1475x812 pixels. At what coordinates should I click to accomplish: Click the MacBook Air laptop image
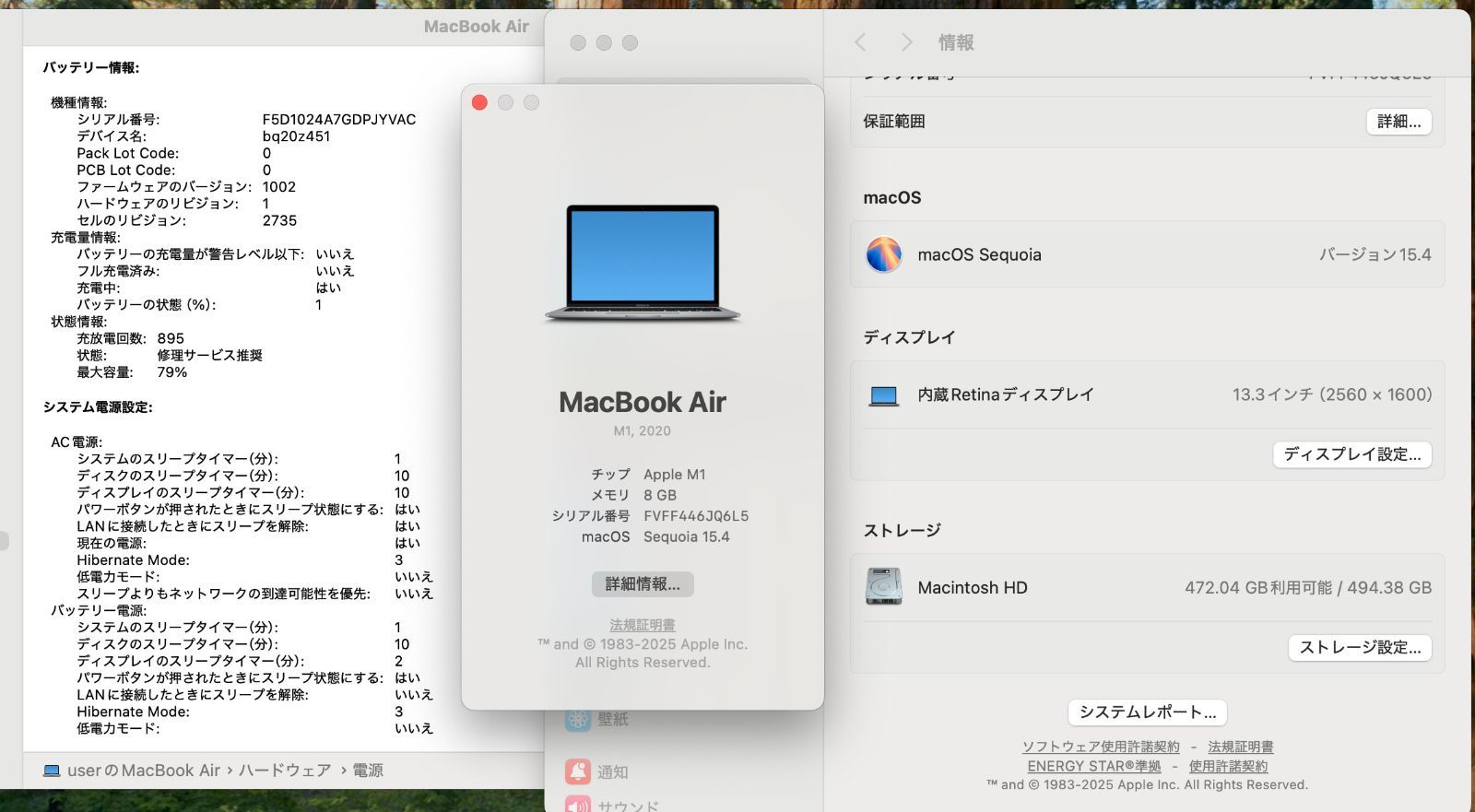643,264
